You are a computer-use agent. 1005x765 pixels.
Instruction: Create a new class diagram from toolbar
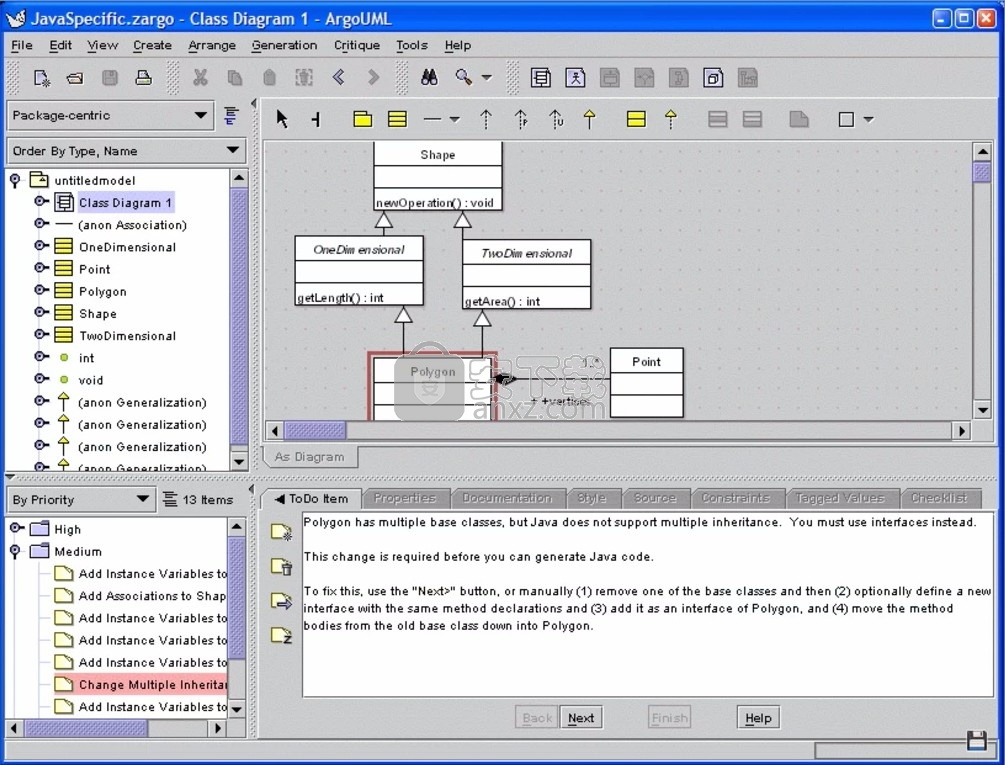541,78
